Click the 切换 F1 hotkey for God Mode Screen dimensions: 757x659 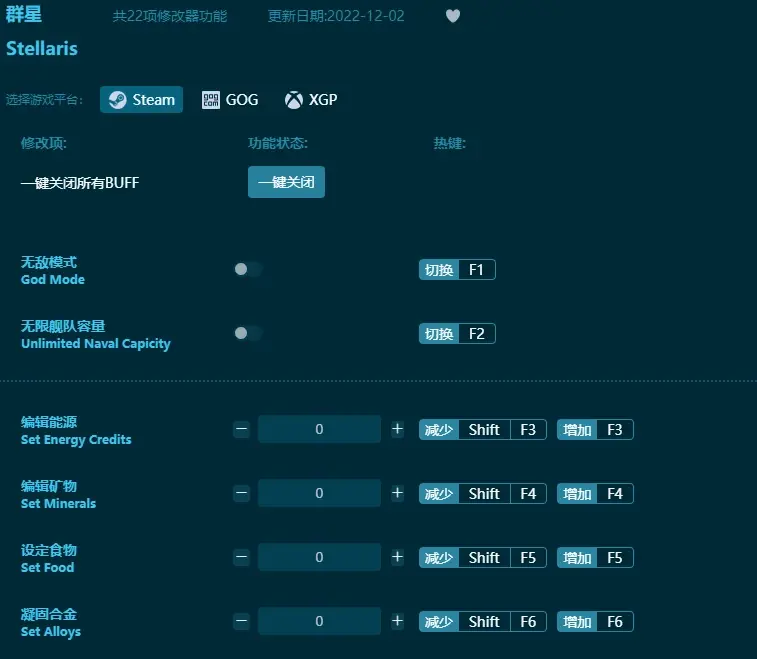click(457, 269)
